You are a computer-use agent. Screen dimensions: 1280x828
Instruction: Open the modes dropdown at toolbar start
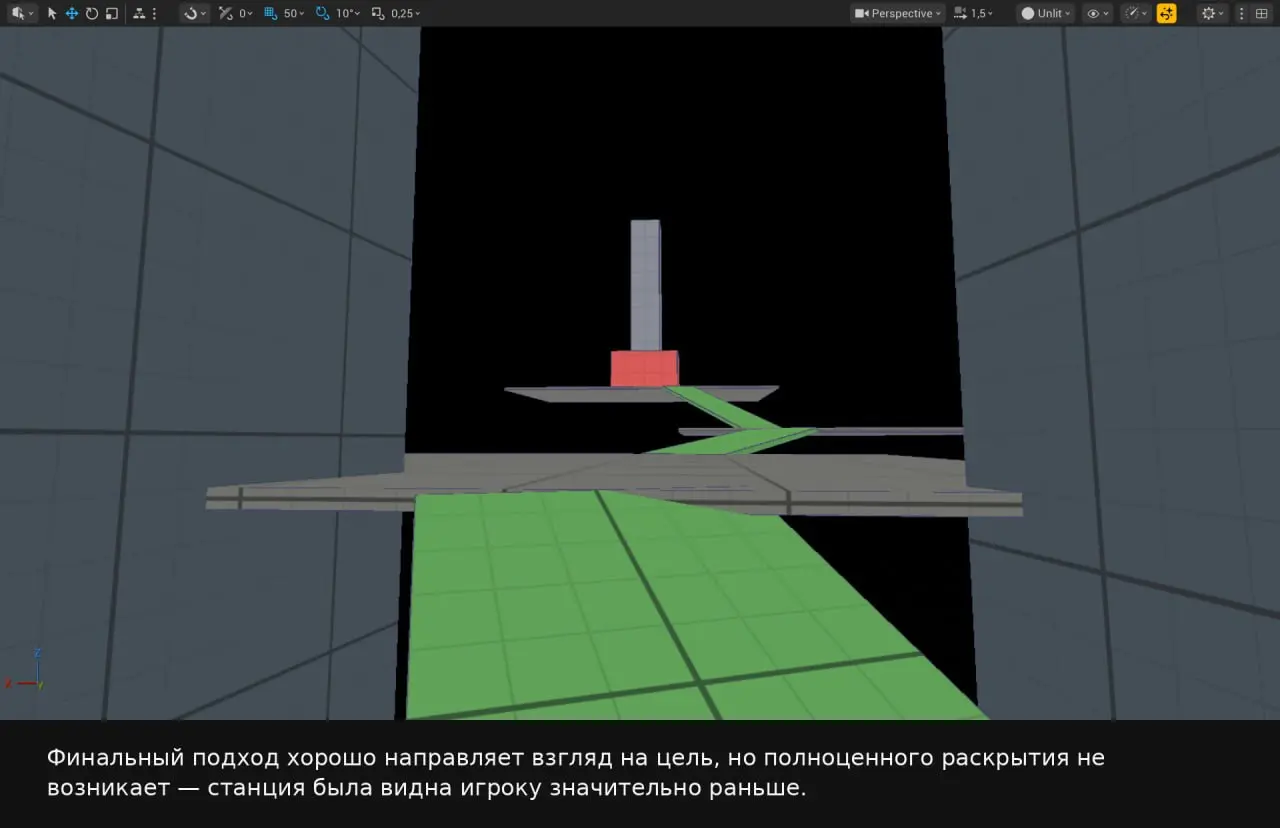click(21, 13)
